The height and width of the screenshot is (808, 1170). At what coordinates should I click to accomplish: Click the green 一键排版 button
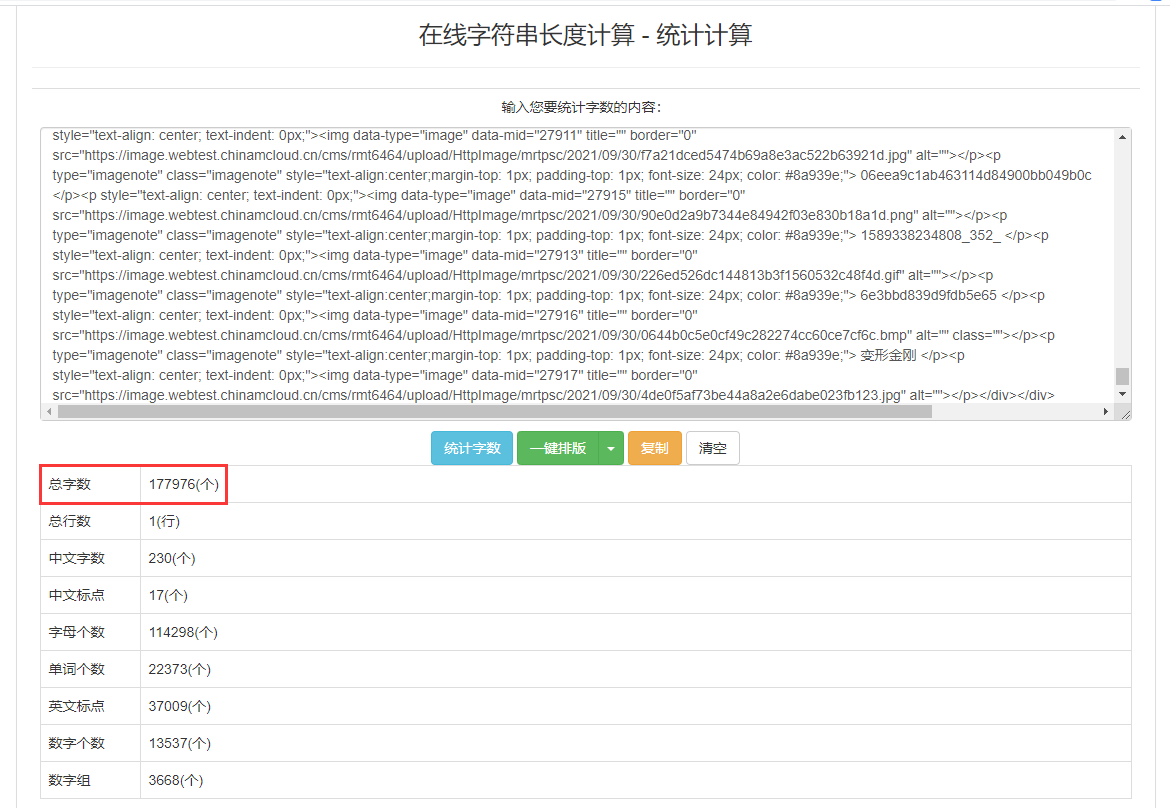(557, 448)
